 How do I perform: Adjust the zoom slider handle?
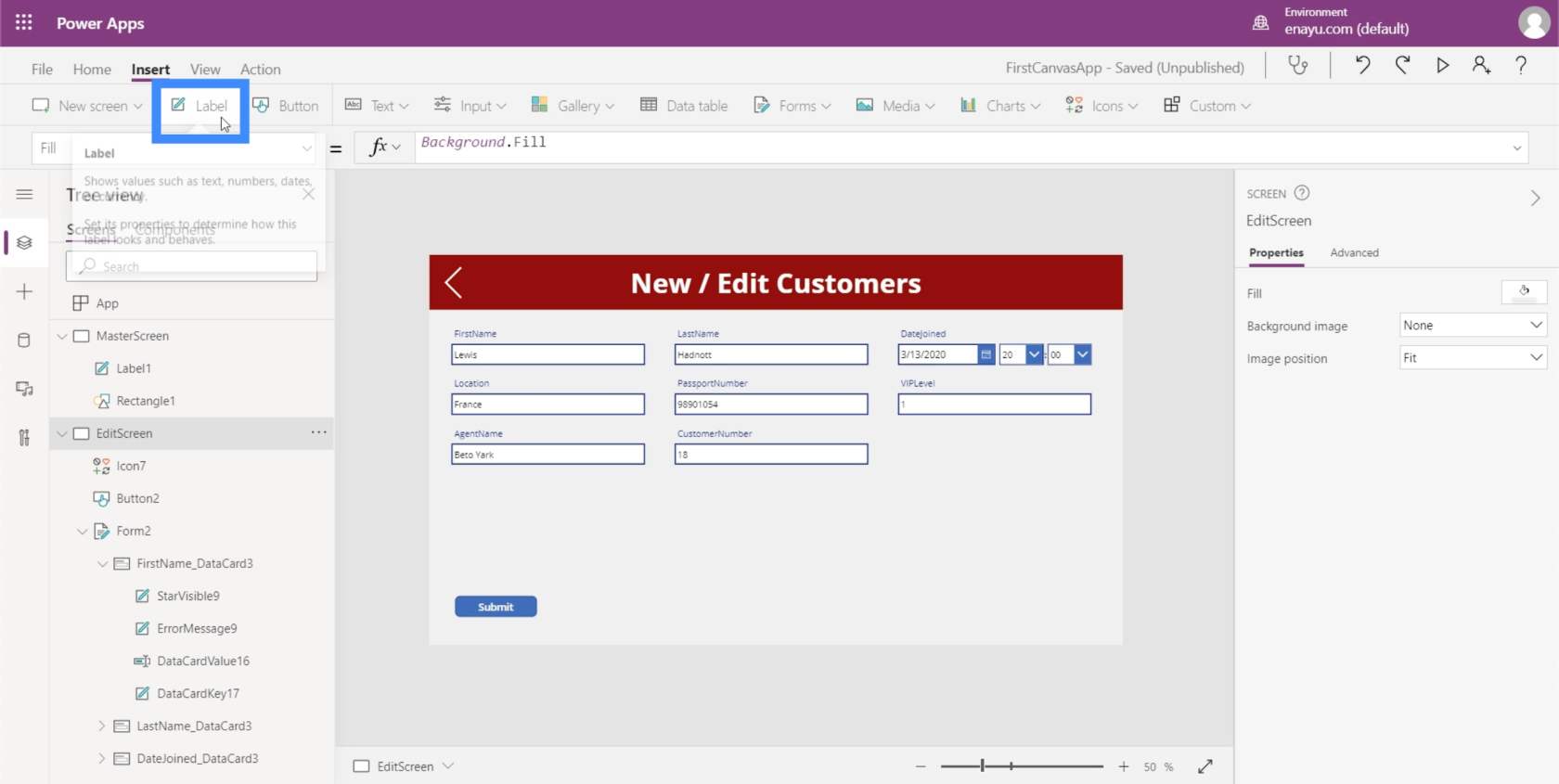click(982, 766)
